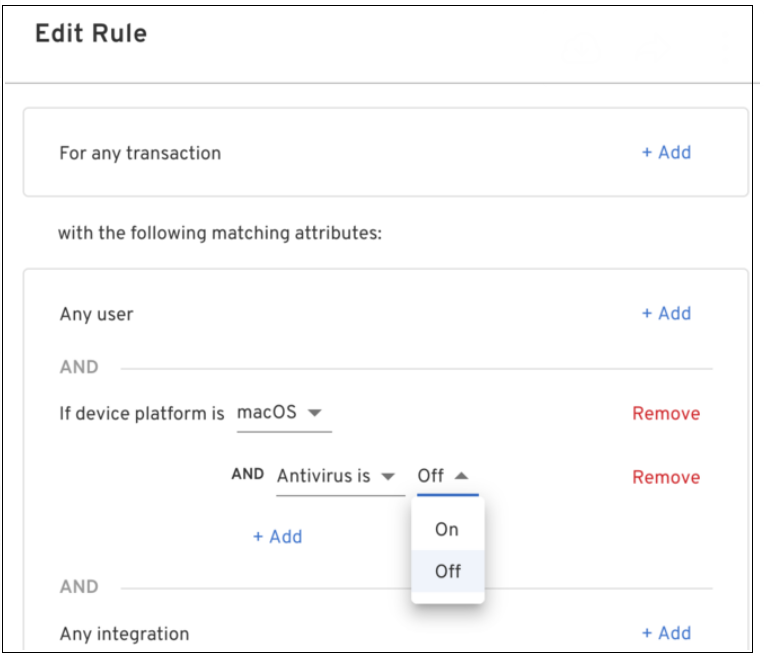
Task: Click the Edit Rule heading
Action: 91,34
